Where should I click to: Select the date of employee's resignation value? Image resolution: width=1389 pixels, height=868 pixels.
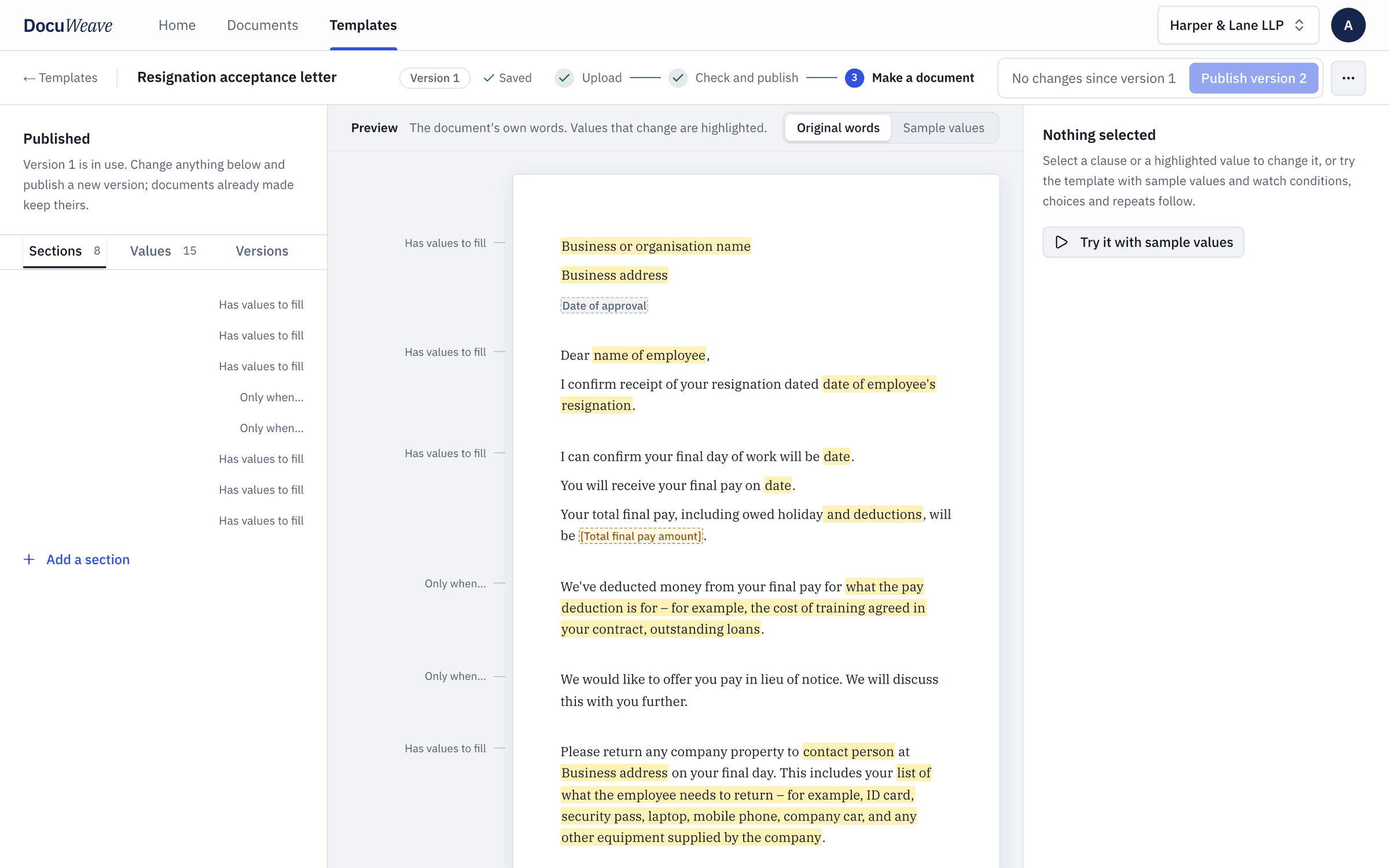[748, 395]
